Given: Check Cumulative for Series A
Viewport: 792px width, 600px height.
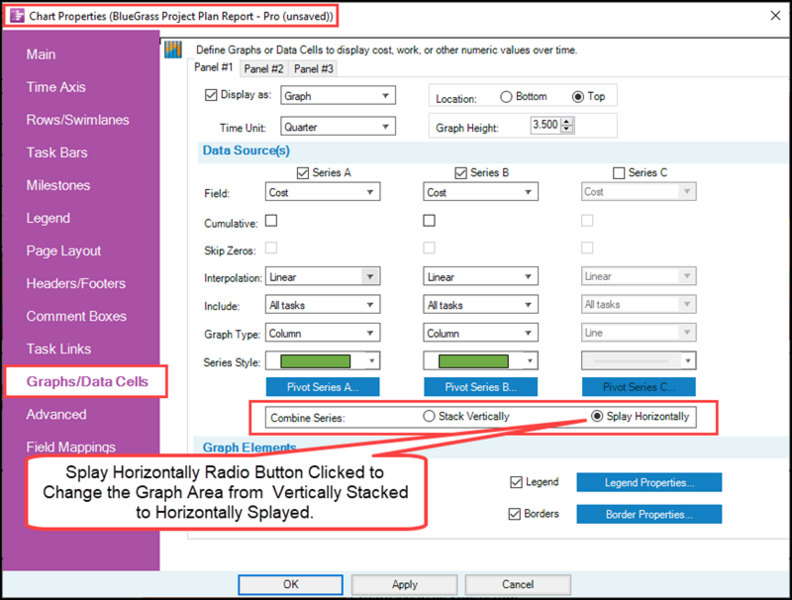Looking at the screenshot, I should pyautogui.click(x=271, y=221).
